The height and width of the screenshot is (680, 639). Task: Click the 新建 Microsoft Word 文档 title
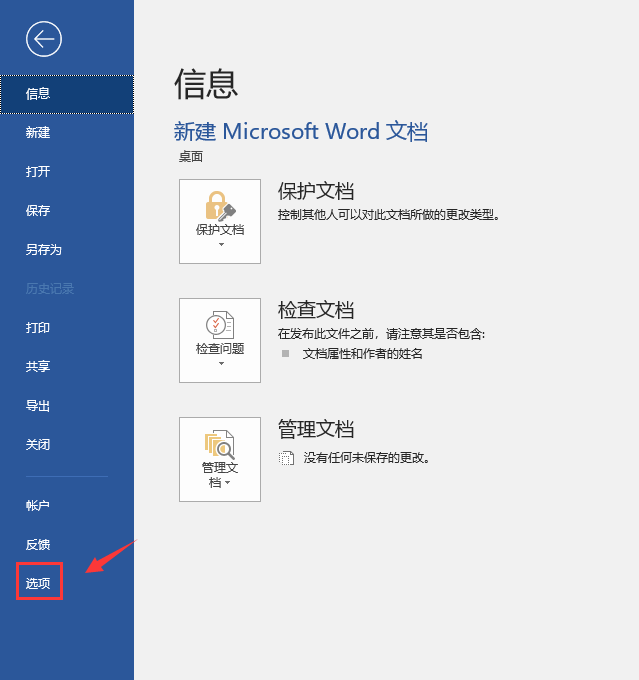click(301, 131)
